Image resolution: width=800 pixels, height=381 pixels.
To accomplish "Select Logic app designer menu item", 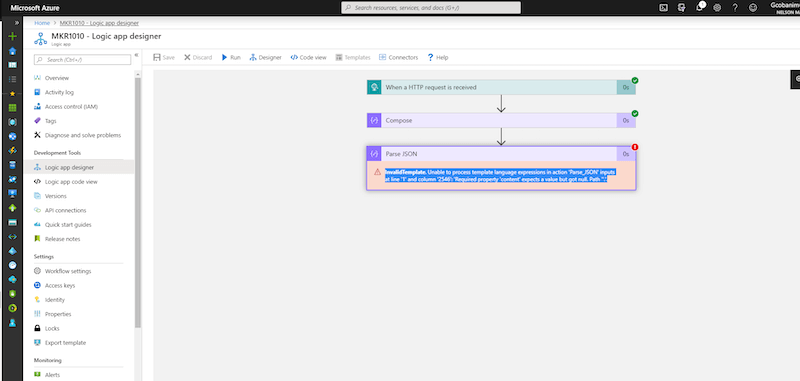I will [x=79, y=167].
